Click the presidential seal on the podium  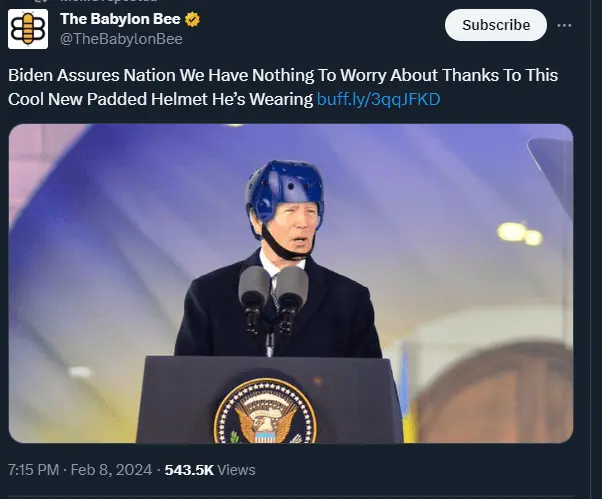(265, 410)
